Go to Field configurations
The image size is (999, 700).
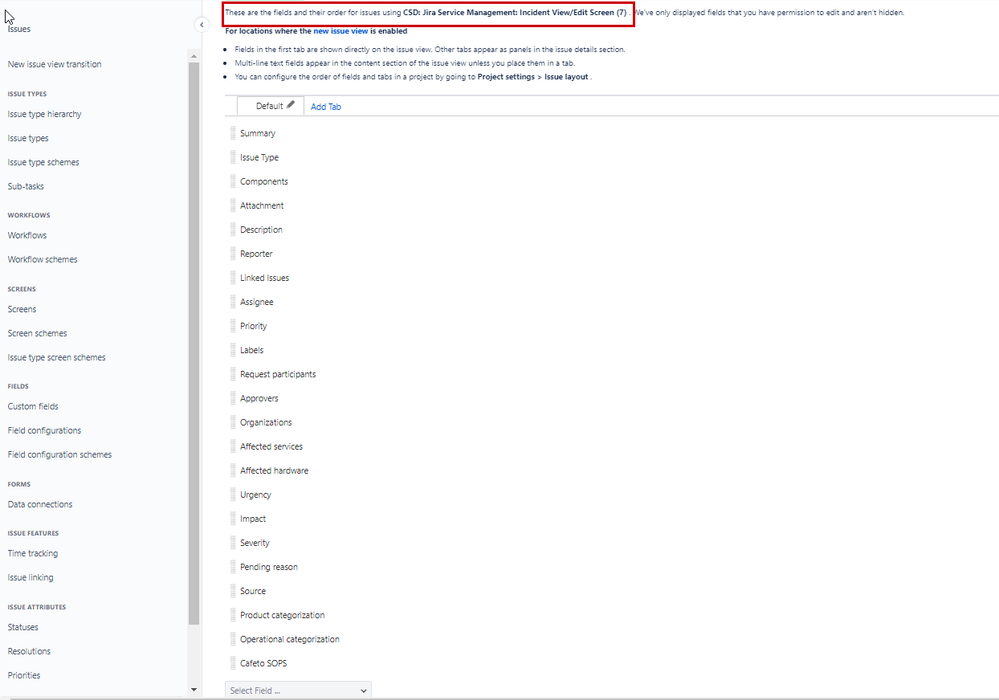pos(44,431)
